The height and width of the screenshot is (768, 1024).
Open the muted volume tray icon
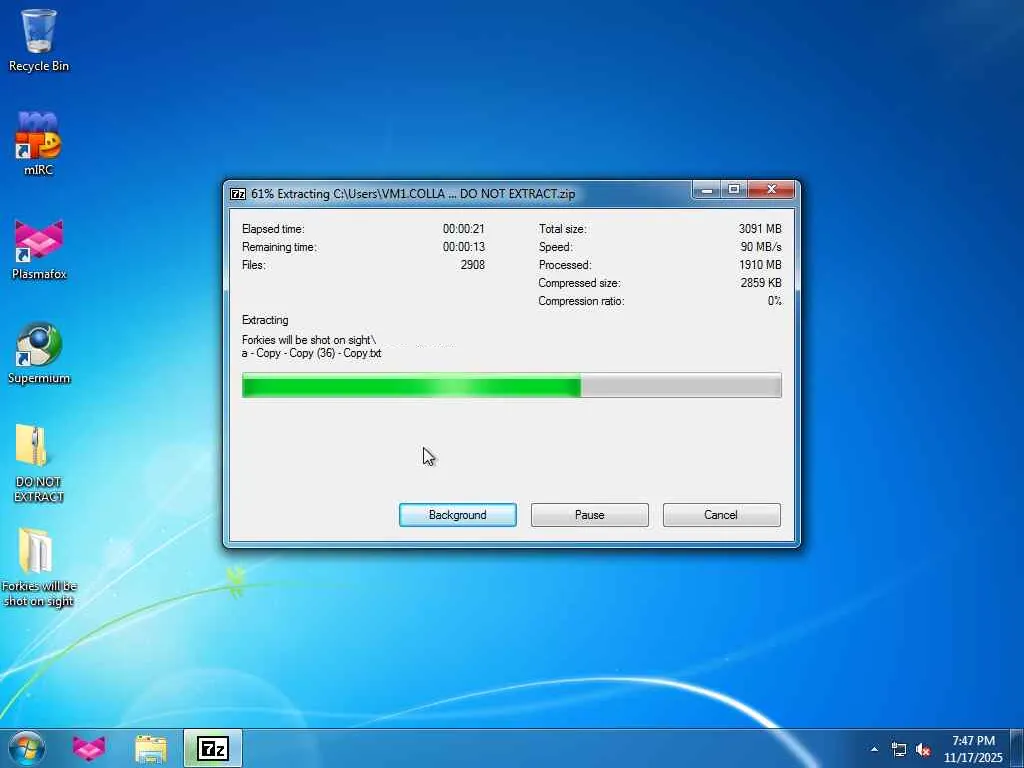923,750
